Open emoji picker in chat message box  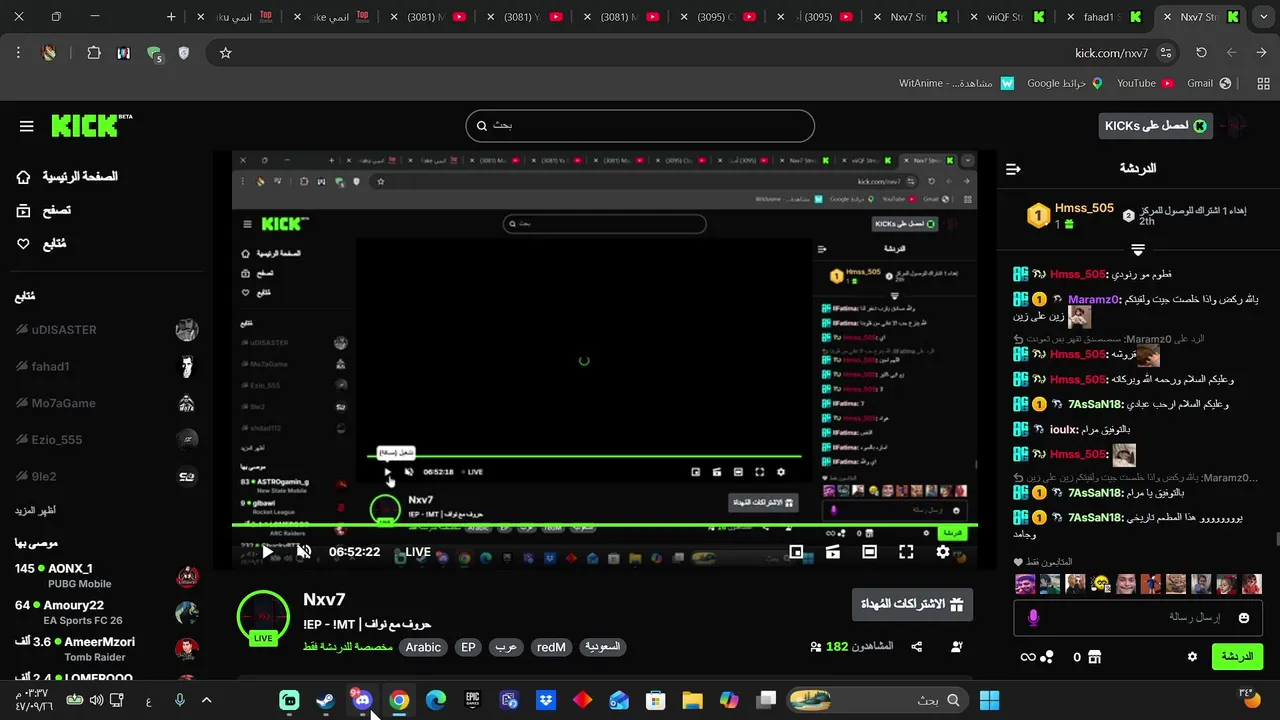coord(1244,618)
